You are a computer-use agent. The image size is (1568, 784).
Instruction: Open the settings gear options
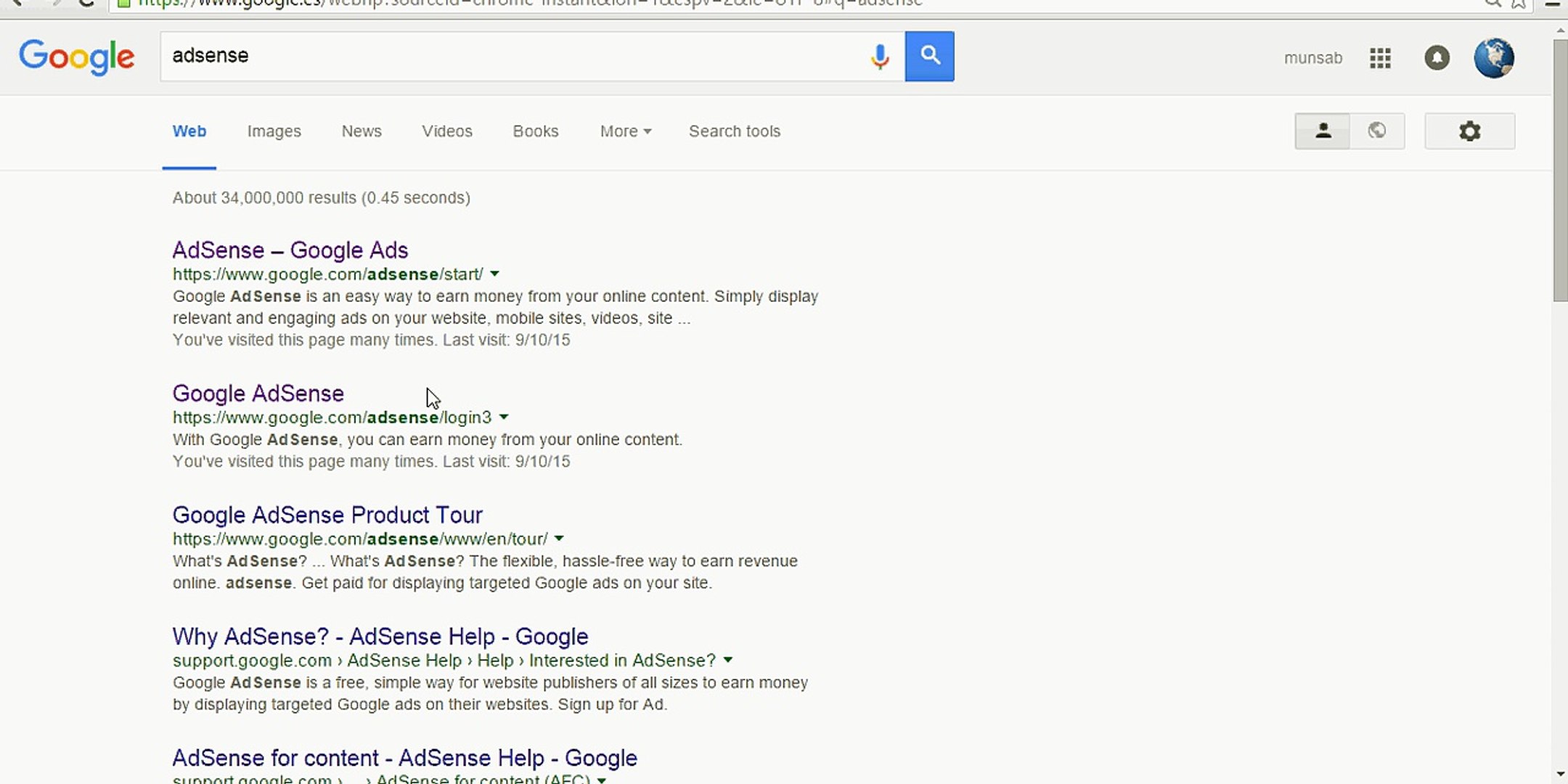(1469, 131)
